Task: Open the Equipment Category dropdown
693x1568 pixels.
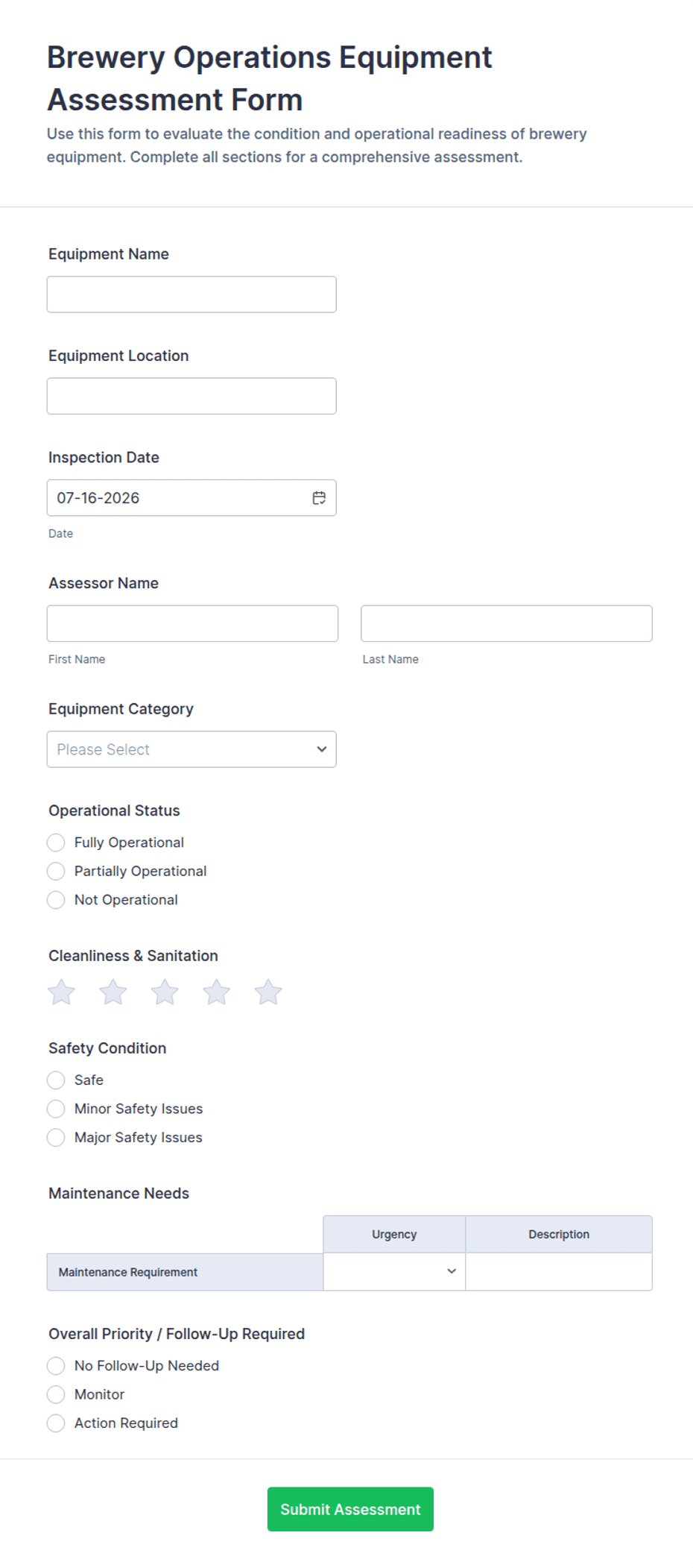Action: click(x=192, y=749)
